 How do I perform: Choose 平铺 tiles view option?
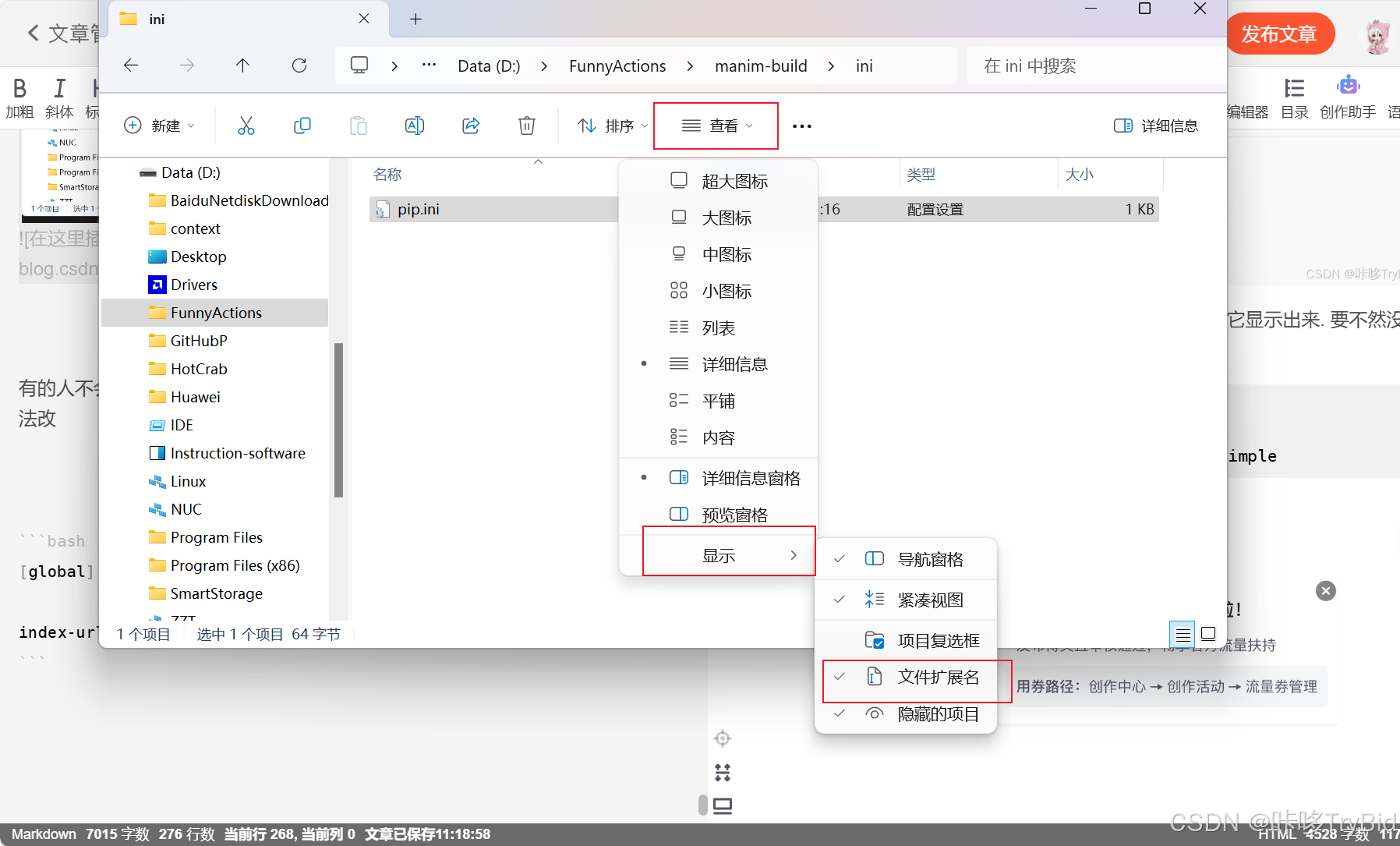coord(718,401)
